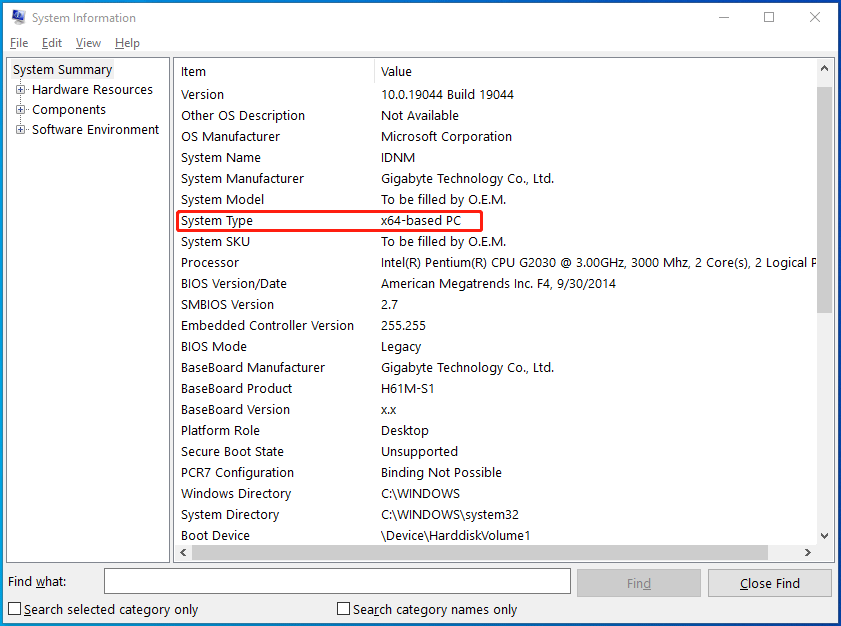Click the System Information icon in the title bar
The height and width of the screenshot is (626, 841).
[x=16, y=17]
